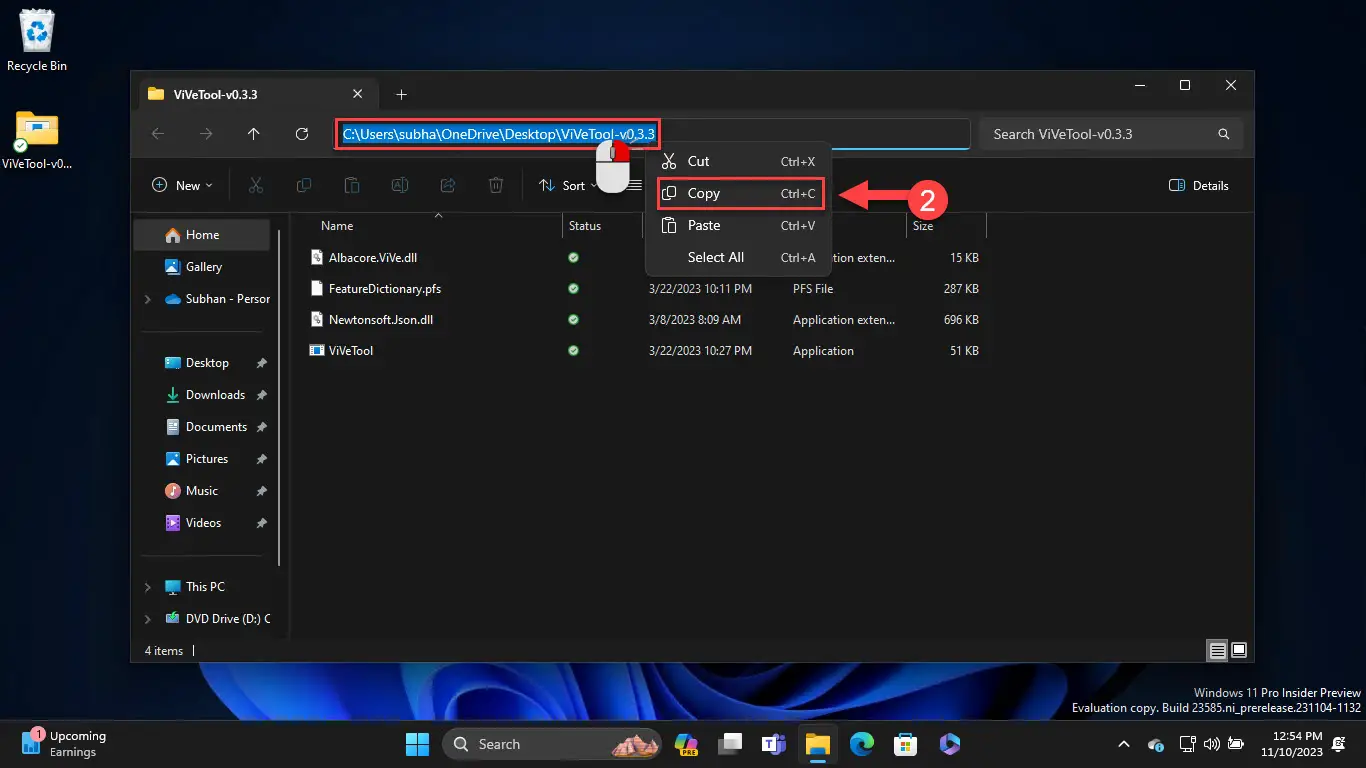This screenshot has width=1366, height=768.
Task: Go up one folder level arrow
Action: coord(254,134)
